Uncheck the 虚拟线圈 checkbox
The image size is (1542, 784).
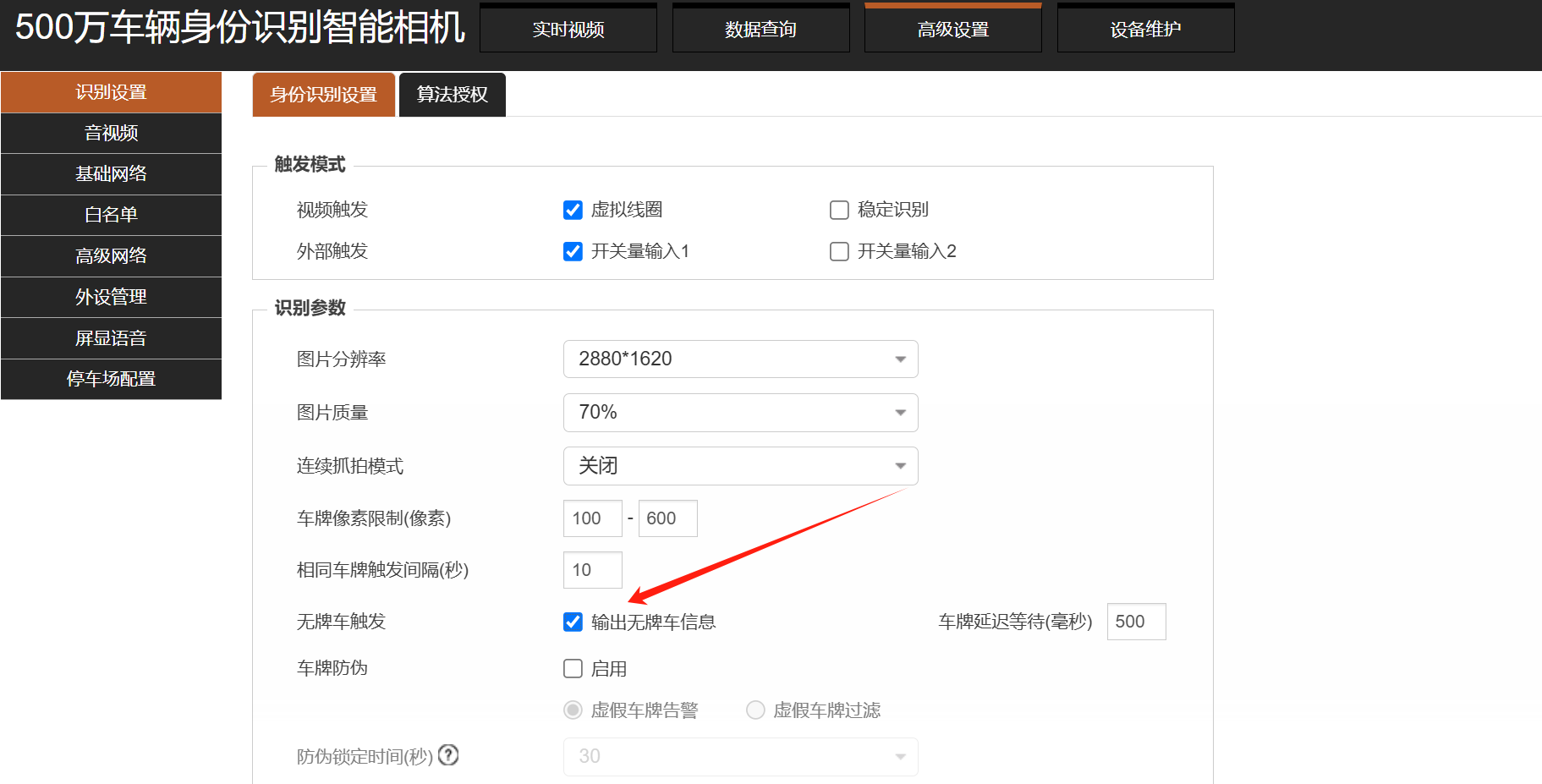(573, 210)
